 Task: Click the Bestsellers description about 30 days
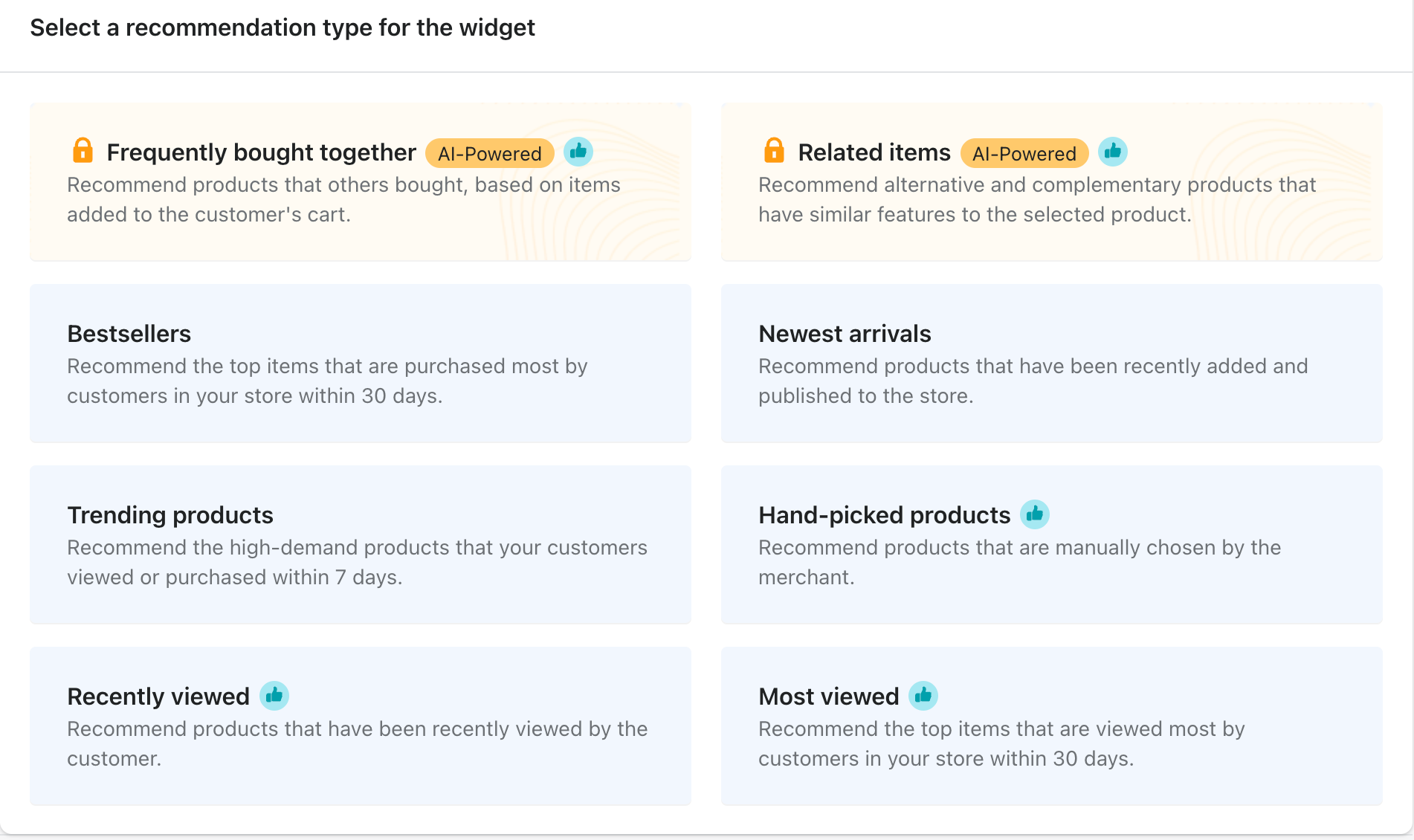click(x=327, y=381)
